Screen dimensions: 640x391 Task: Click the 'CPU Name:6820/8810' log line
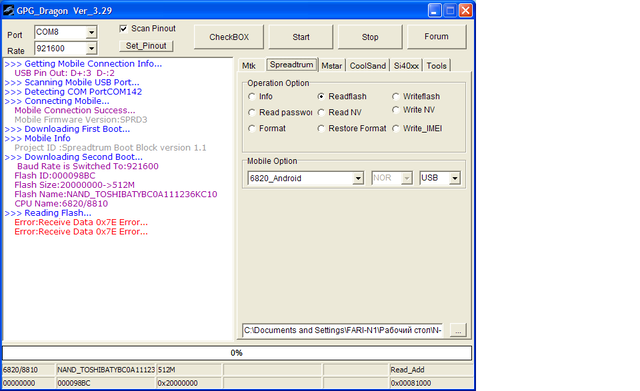coord(61,204)
